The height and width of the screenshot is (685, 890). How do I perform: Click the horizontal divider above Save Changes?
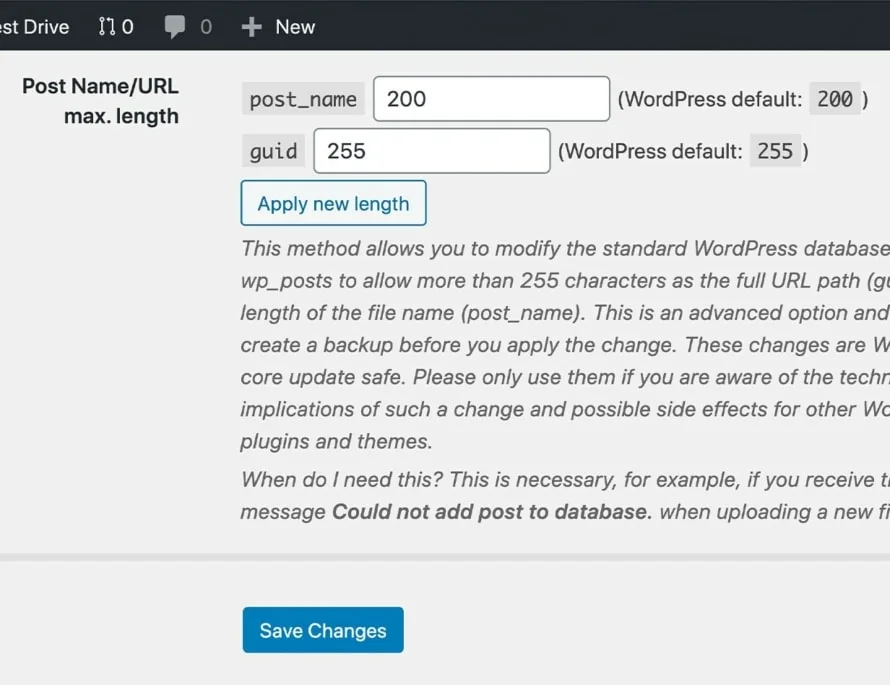(445, 557)
